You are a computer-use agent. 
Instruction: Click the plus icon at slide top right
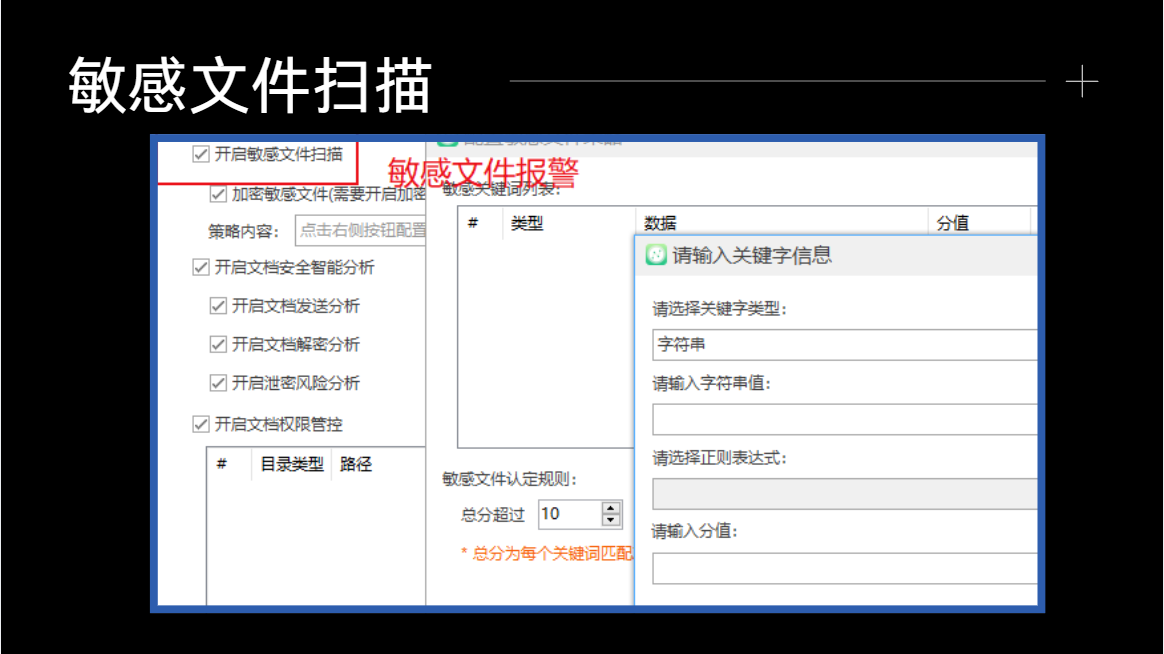pyautogui.click(x=1082, y=81)
